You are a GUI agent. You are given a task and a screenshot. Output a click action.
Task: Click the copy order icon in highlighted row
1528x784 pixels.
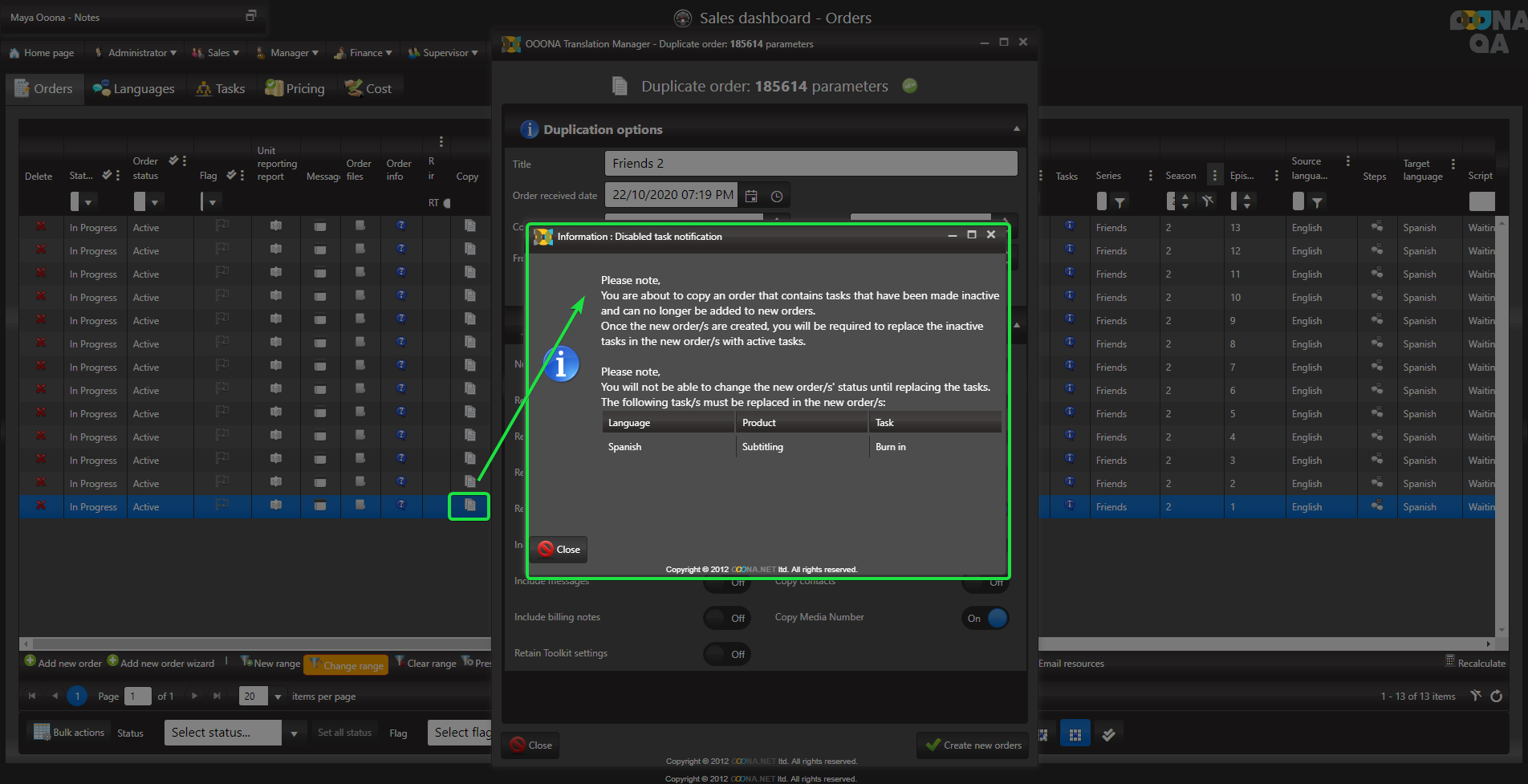point(469,506)
